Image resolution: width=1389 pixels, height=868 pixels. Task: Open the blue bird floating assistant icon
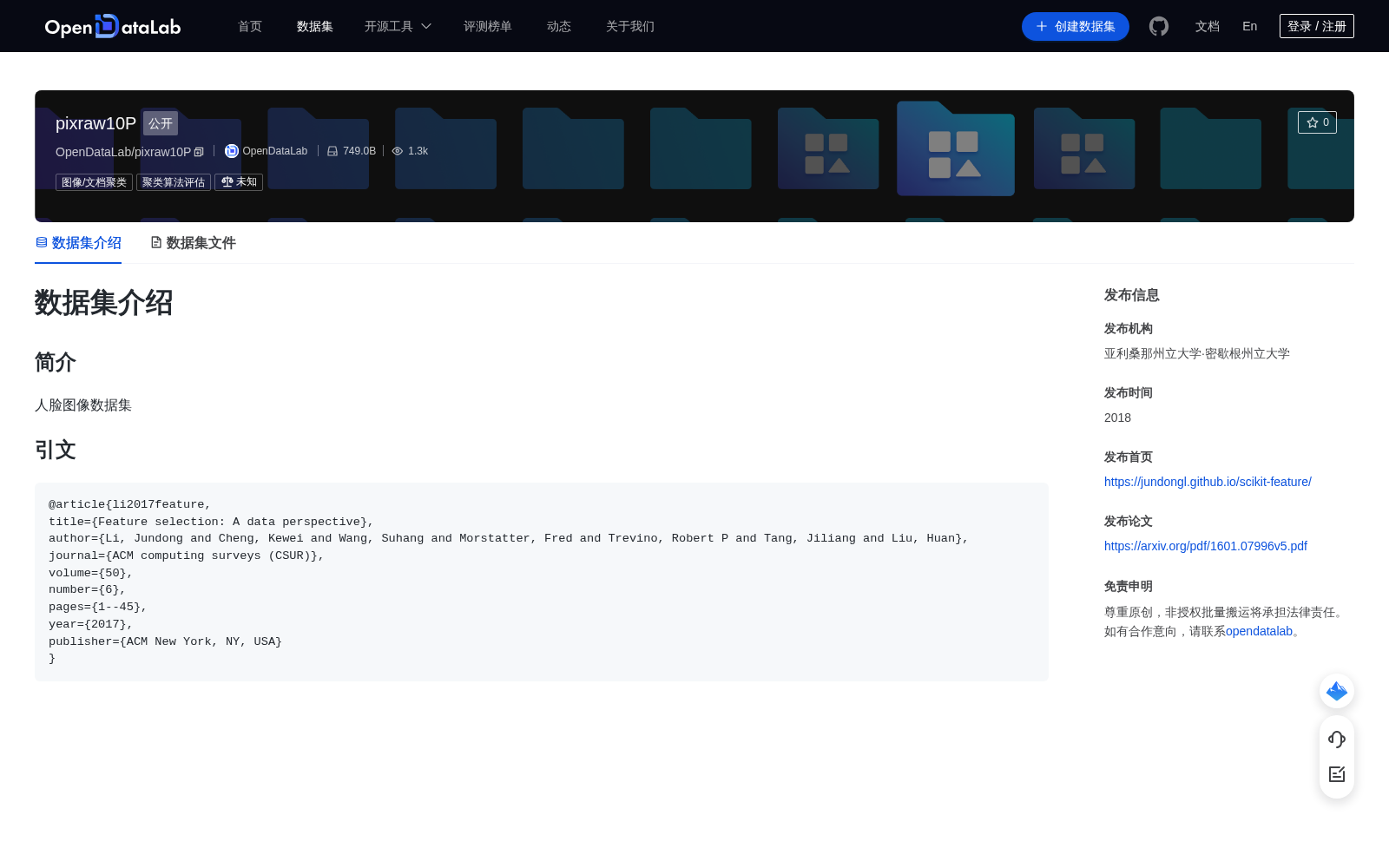click(x=1337, y=691)
